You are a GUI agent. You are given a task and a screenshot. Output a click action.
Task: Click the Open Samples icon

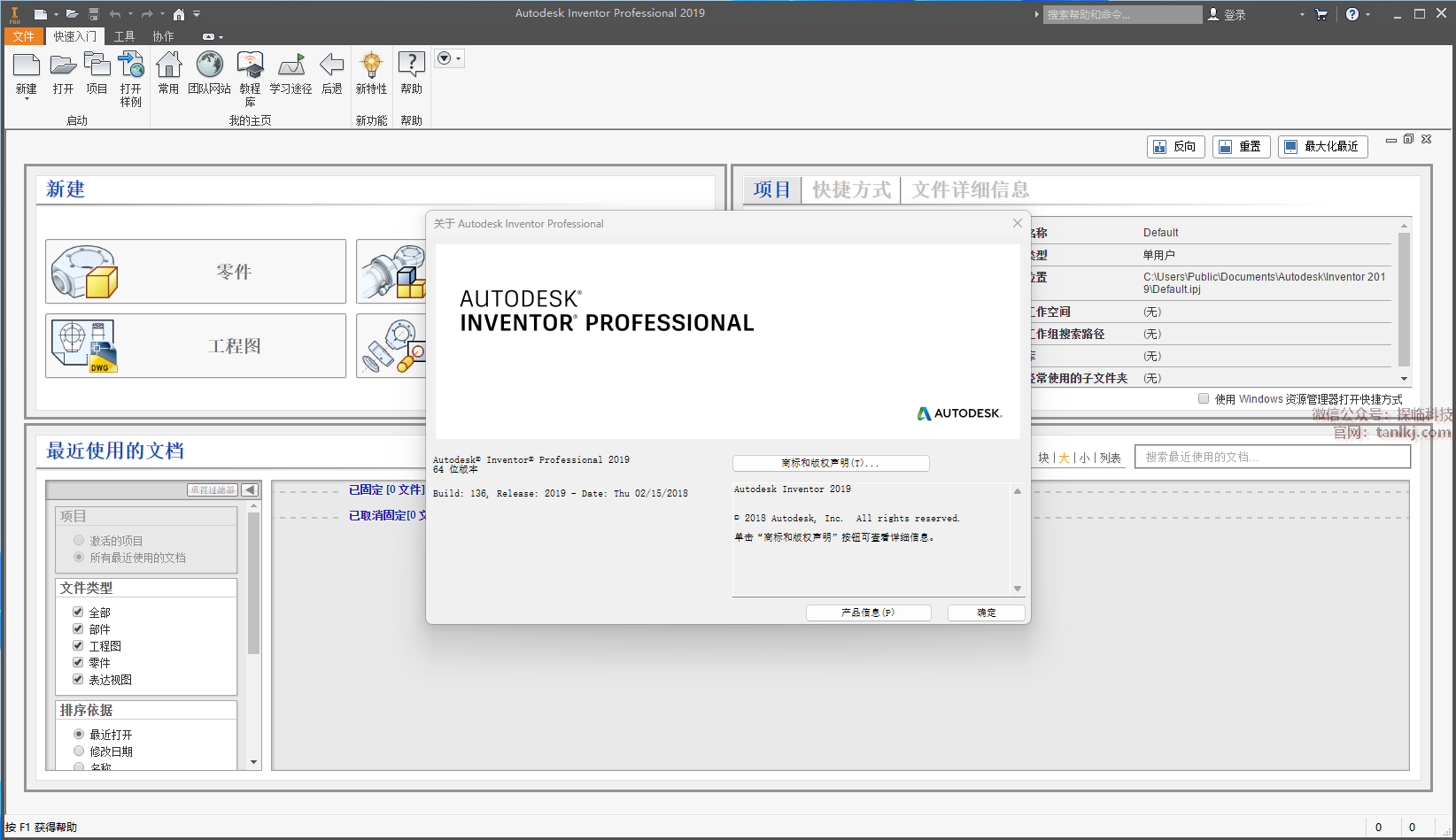pyautogui.click(x=131, y=66)
